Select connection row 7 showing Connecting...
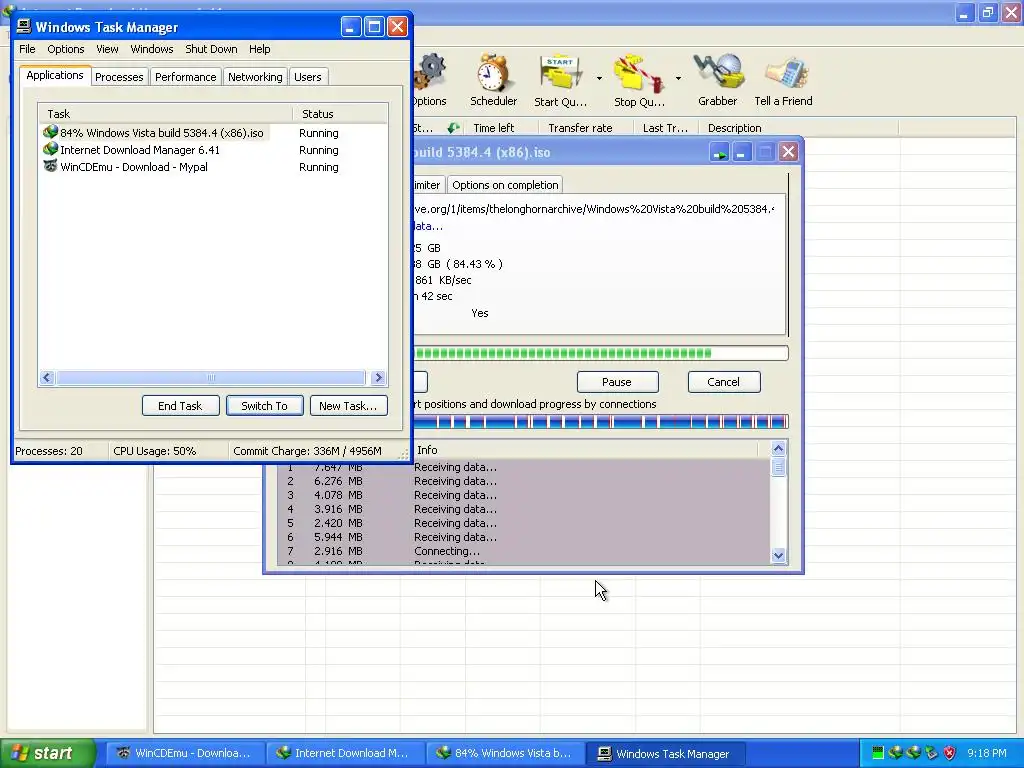Image resolution: width=1024 pixels, height=768 pixels. click(524, 551)
